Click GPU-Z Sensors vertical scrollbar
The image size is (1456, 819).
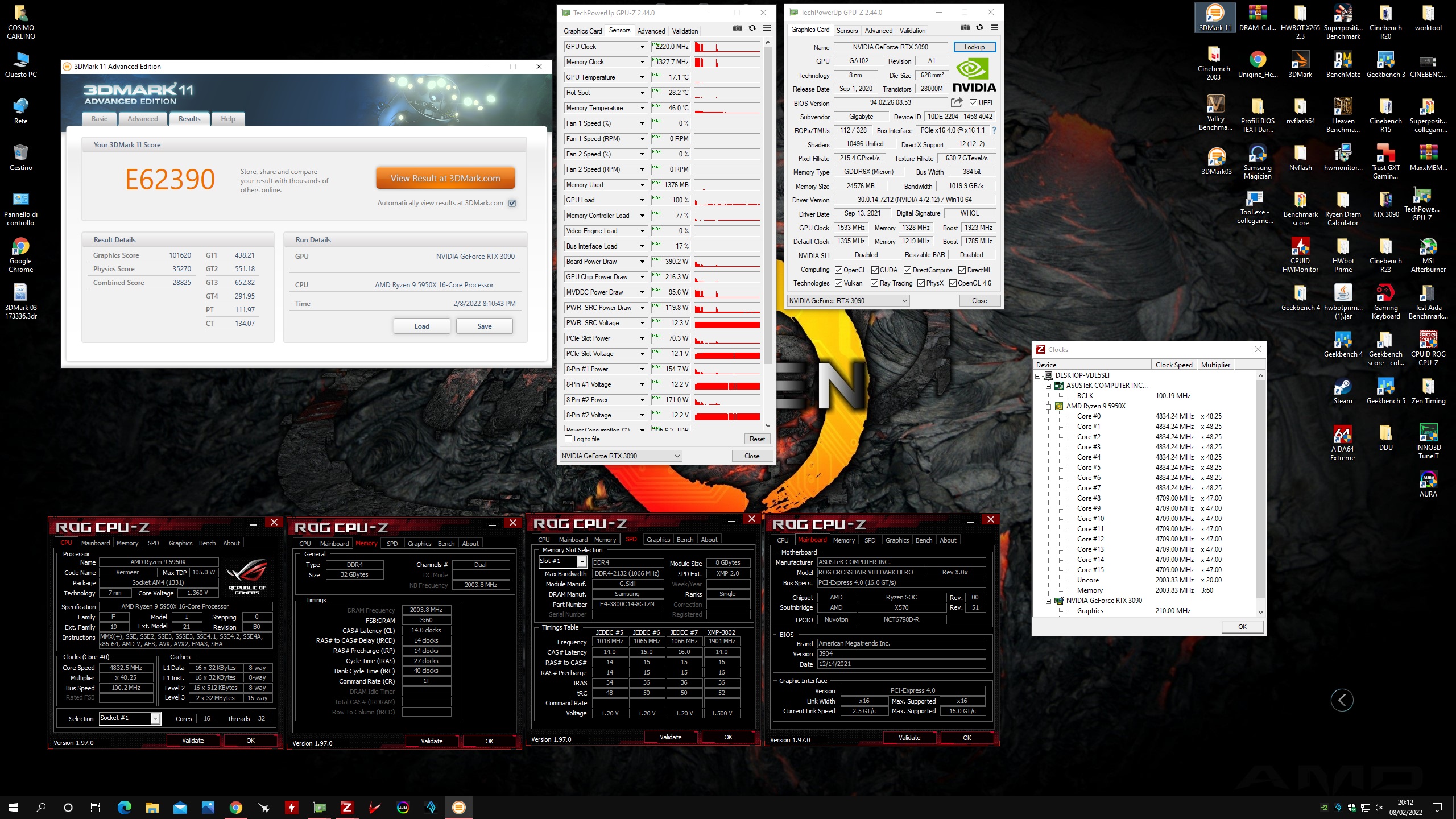pyautogui.click(x=768, y=233)
